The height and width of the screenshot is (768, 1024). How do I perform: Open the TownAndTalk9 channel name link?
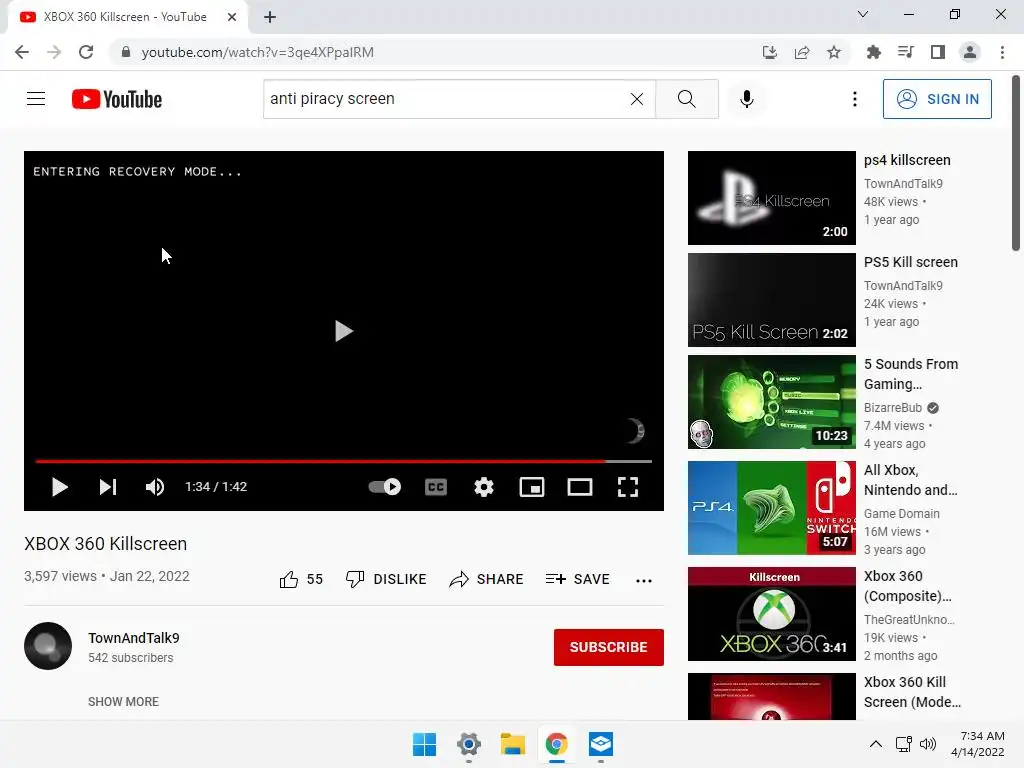tap(134, 638)
